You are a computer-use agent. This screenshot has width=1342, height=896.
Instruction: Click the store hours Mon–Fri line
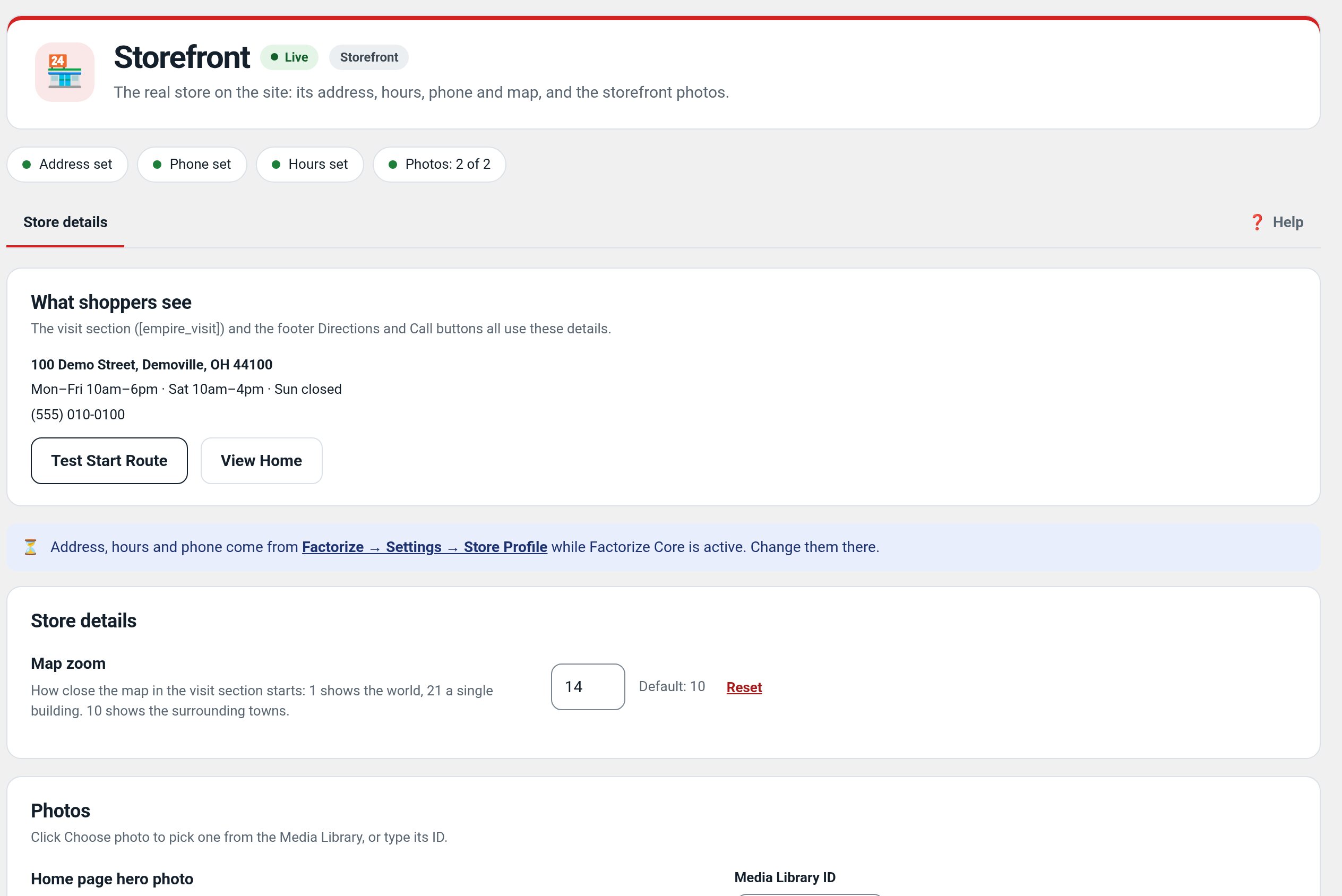(186, 389)
